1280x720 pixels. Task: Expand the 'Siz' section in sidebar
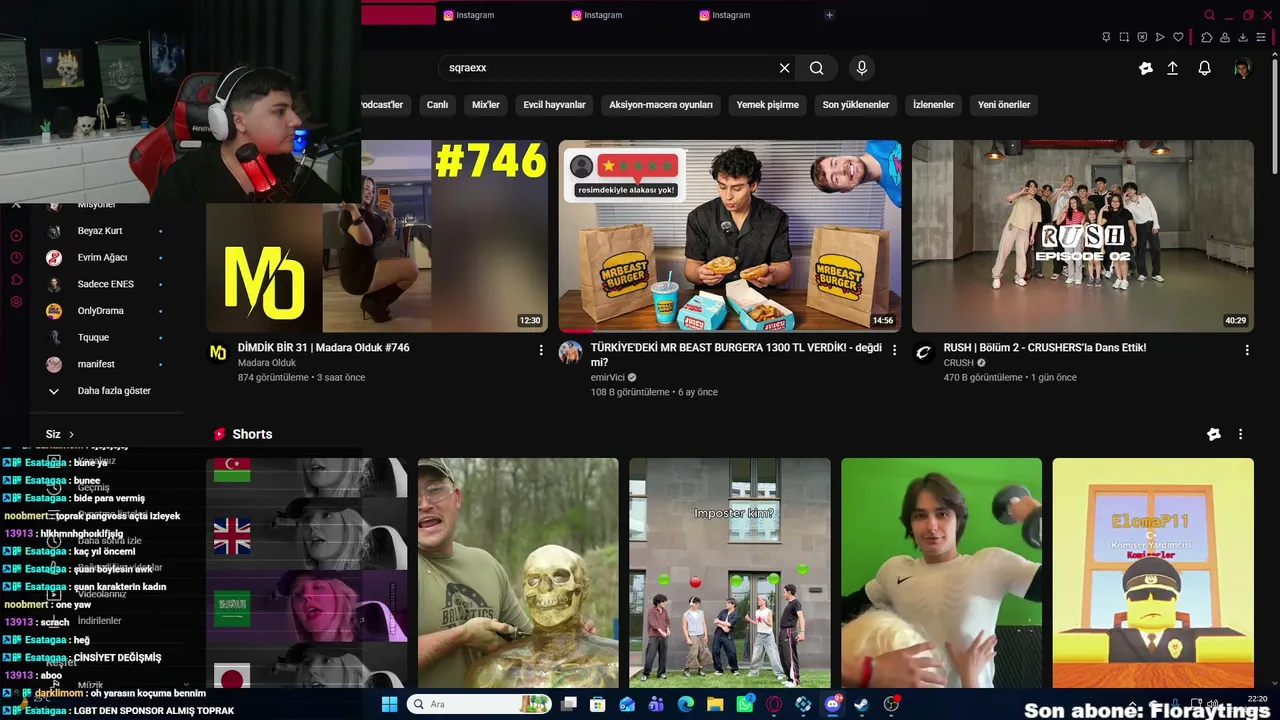point(60,434)
